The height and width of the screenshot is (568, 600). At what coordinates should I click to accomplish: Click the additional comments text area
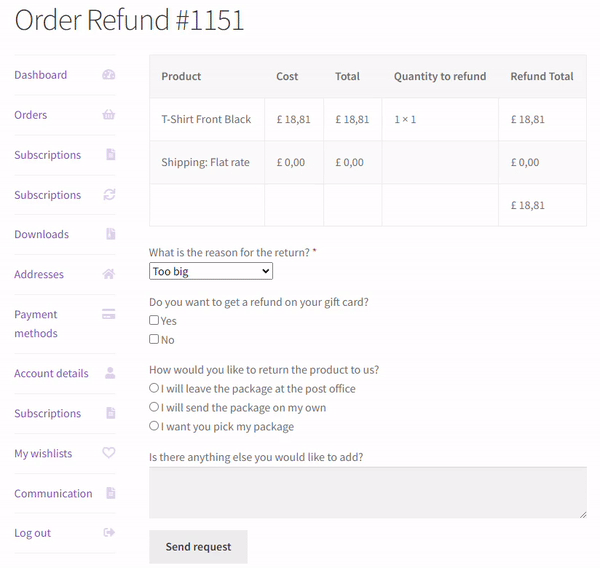tap(367, 492)
